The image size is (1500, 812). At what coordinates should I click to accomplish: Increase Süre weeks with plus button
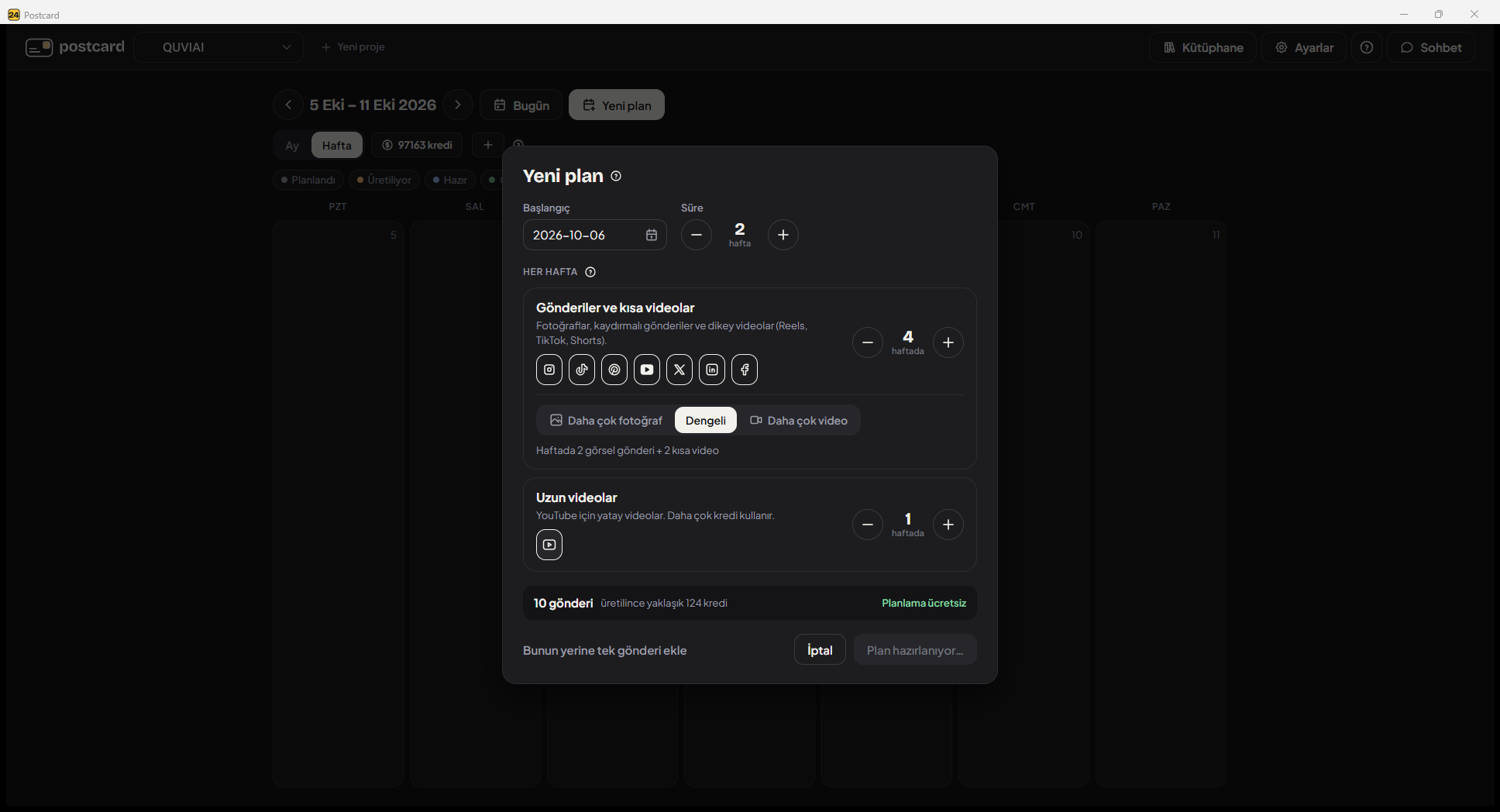point(783,235)
